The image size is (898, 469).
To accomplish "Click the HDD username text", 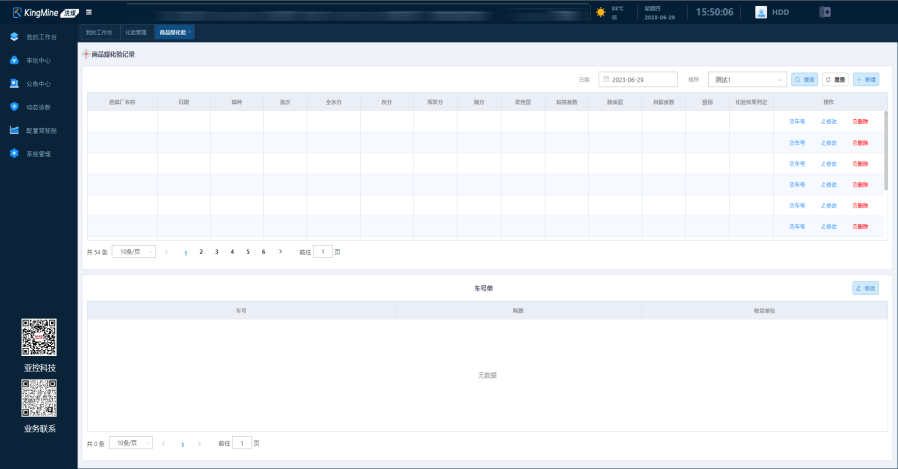I will [x=780, y=12].
